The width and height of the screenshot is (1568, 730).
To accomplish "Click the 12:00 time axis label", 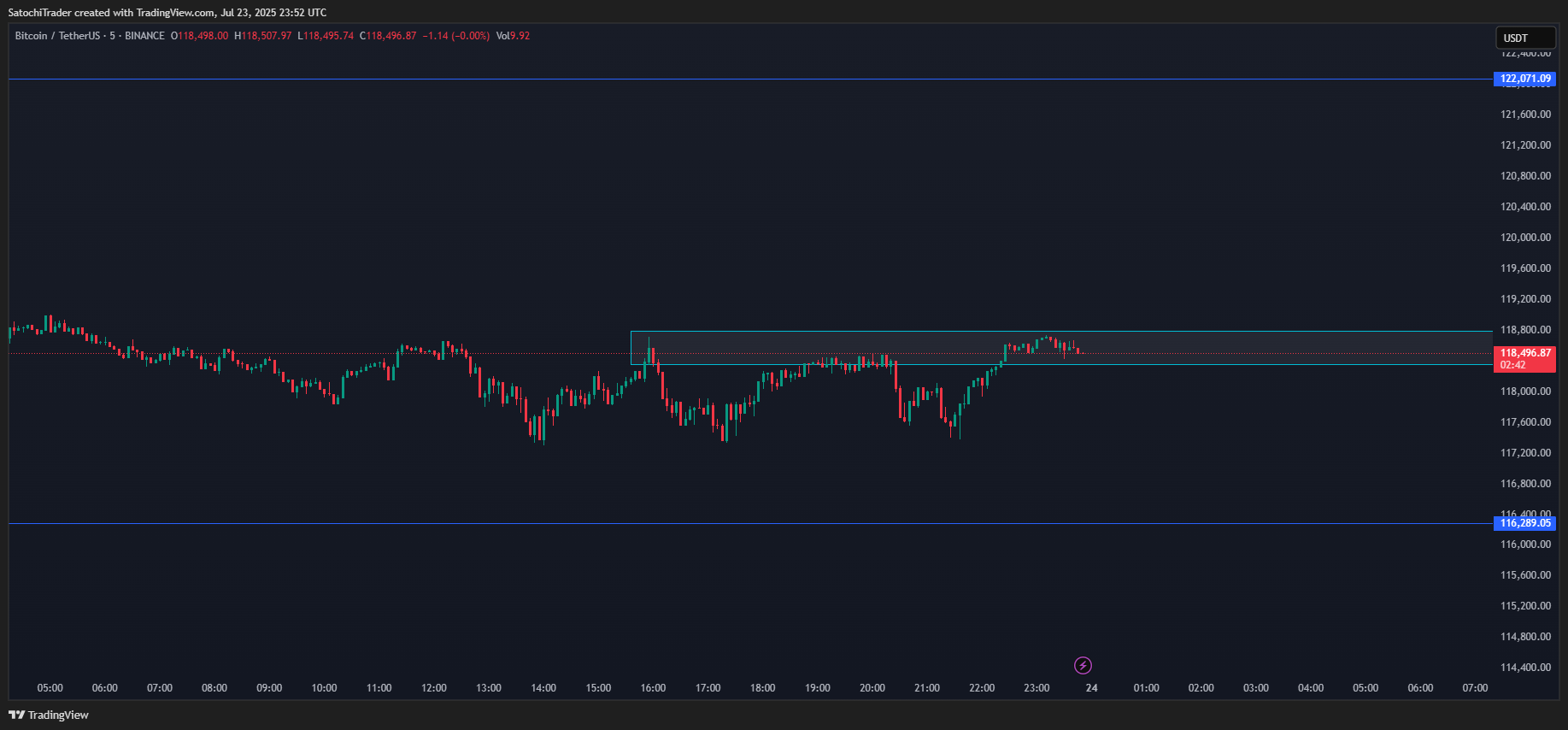I will pos(434,688).
